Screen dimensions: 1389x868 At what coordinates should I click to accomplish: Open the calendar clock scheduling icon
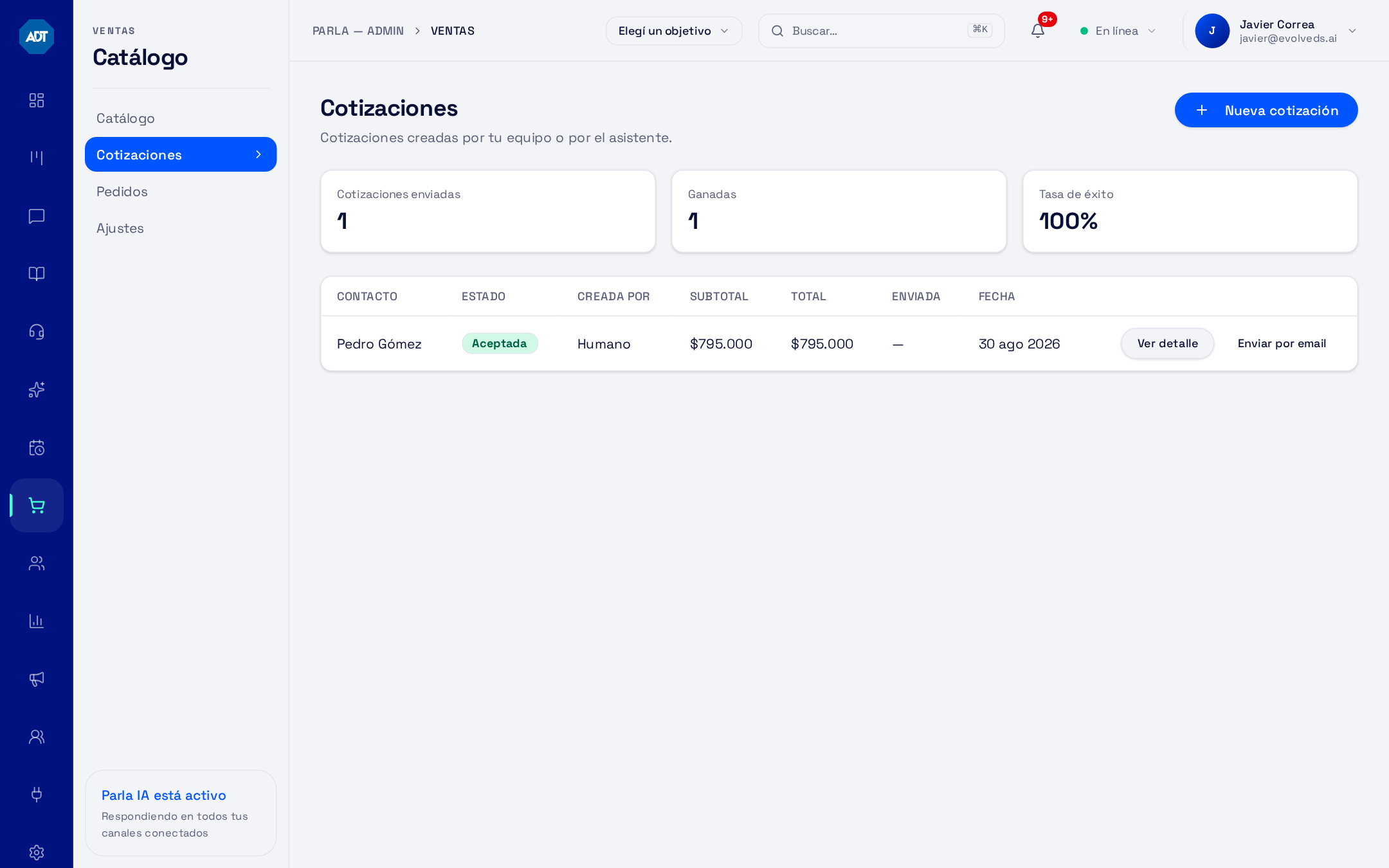tap(37, 448)
